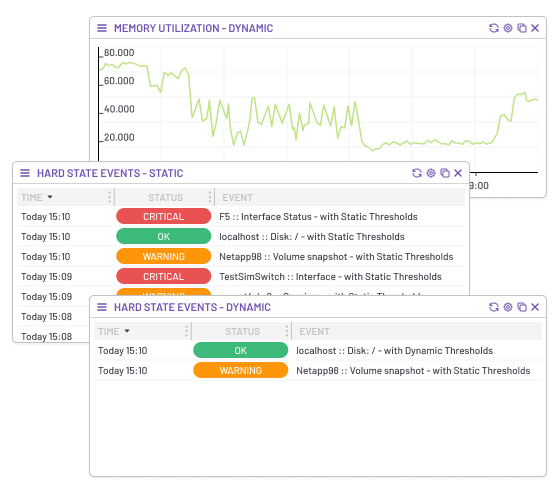Click the Memory Utilization - Dynamic title
Image resolution: width=558 pixels, height=493 pixels.
coord(193,28)
